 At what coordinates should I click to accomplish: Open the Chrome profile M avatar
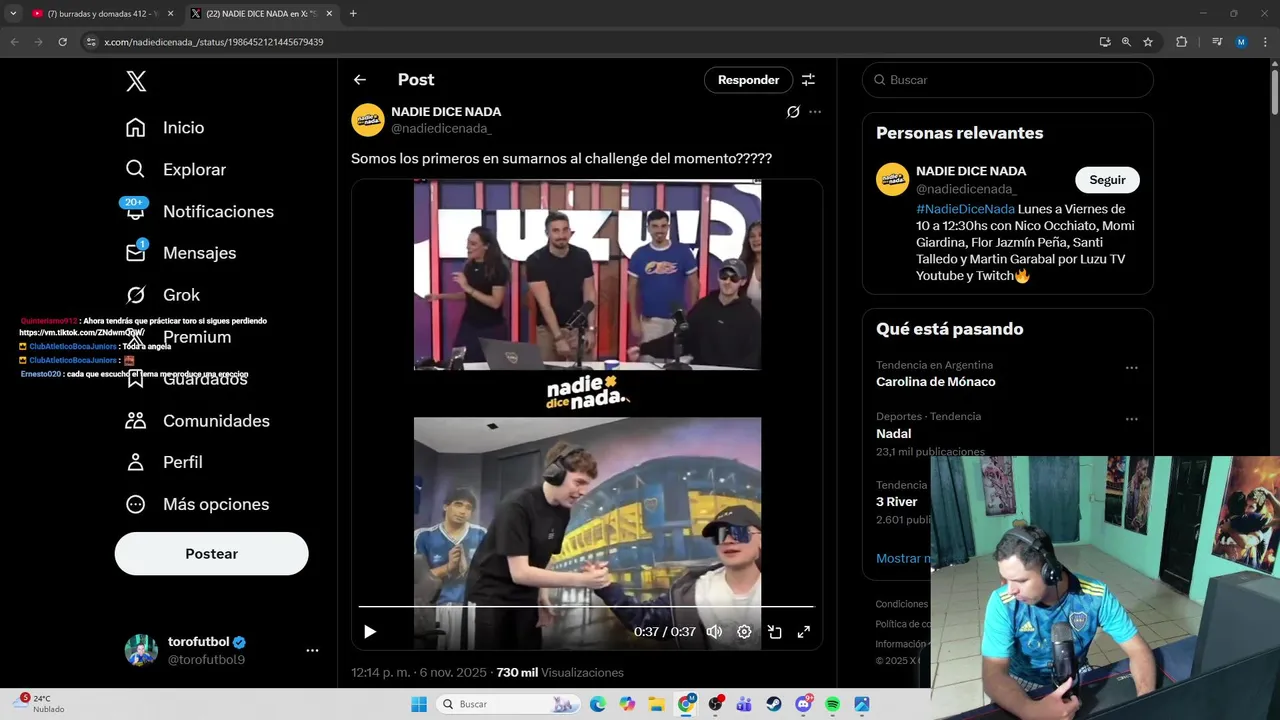click(x=1241, y=42)
